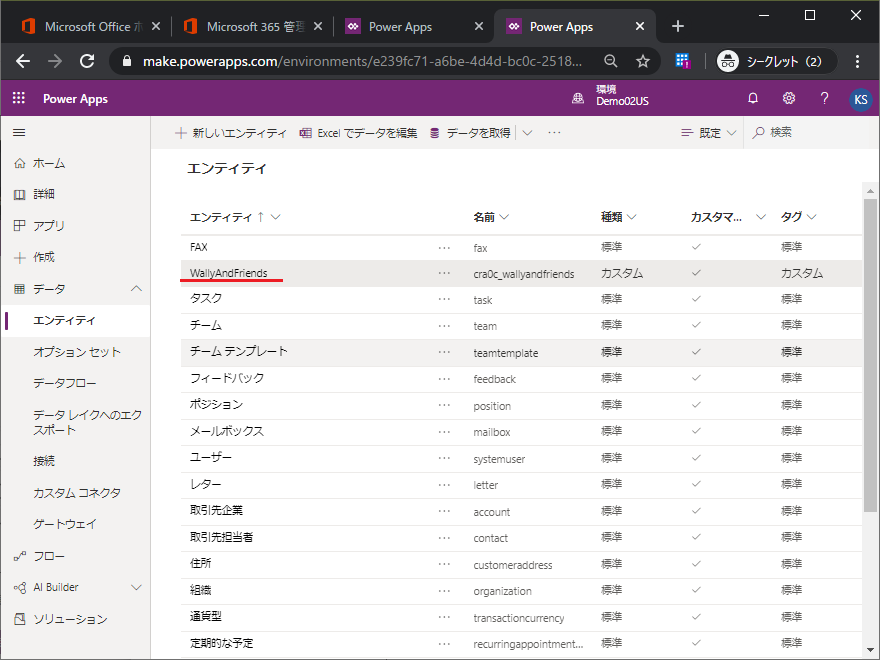Open 接続 in the sidebar
The image size is (880, 660).
pos(44,461)
